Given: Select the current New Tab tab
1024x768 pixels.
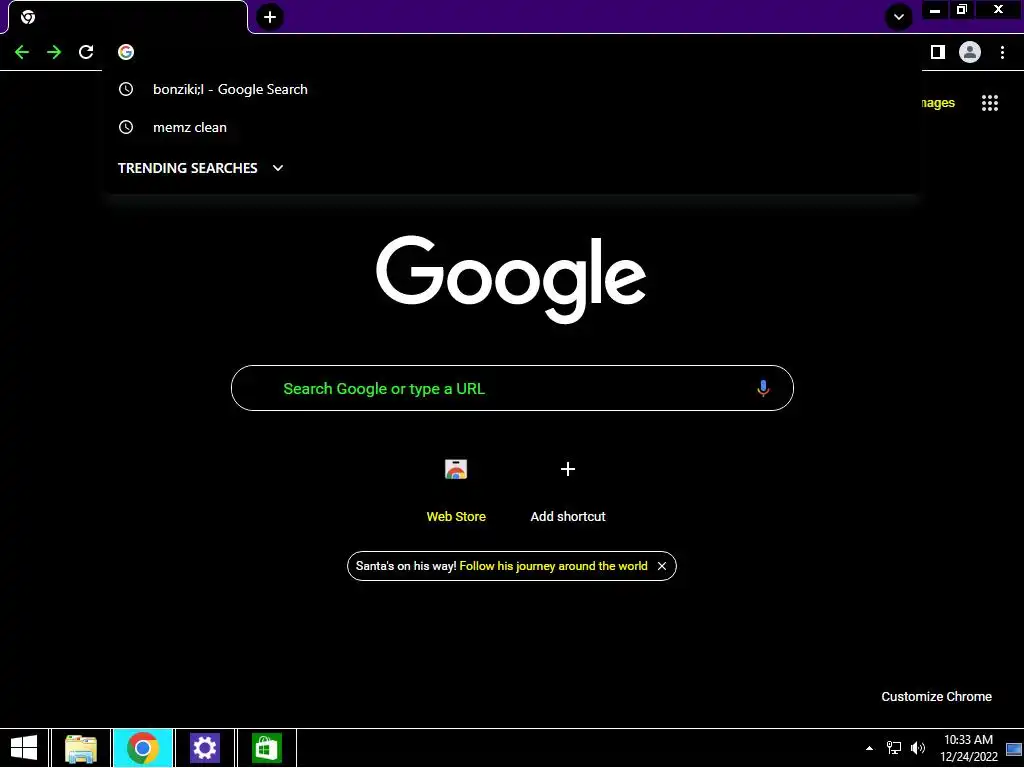Looking at the screenshot, I should point(128,17).
